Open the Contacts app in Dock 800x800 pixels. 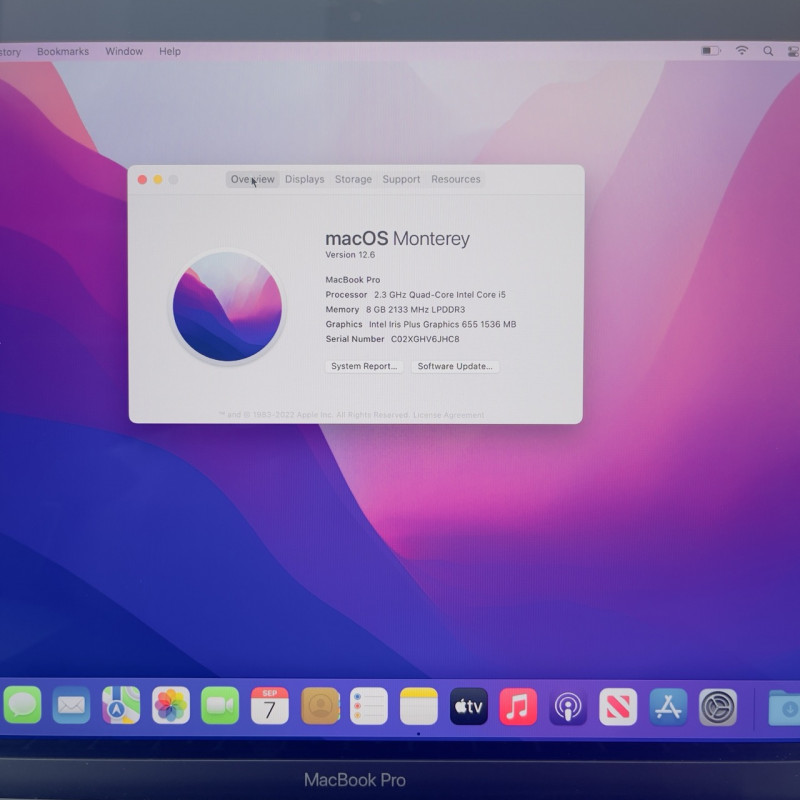point(320,706)
